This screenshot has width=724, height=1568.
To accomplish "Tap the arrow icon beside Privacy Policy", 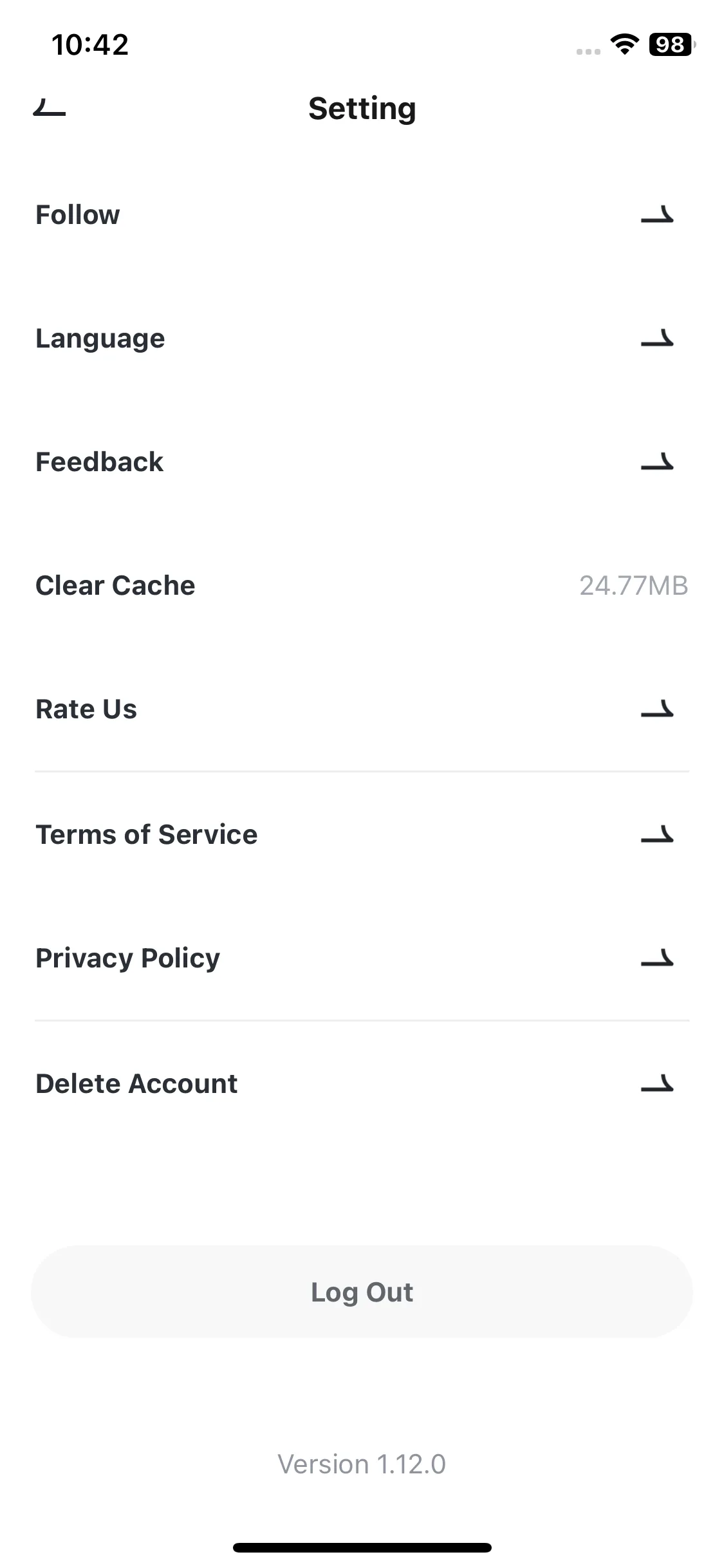I will [657, 958].
